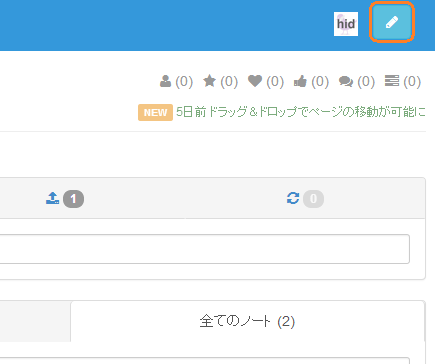Switch to 全てのノート (2) tab
This screenshot has width=436, height=364.
point(247,321)
